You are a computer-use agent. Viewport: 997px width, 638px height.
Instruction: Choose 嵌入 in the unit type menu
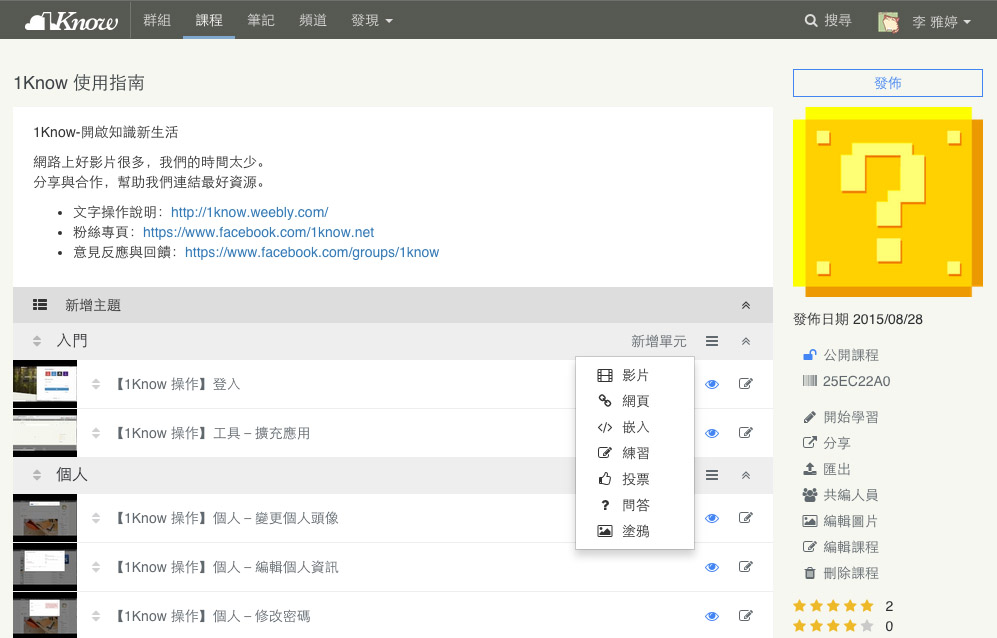coord(635,427)
